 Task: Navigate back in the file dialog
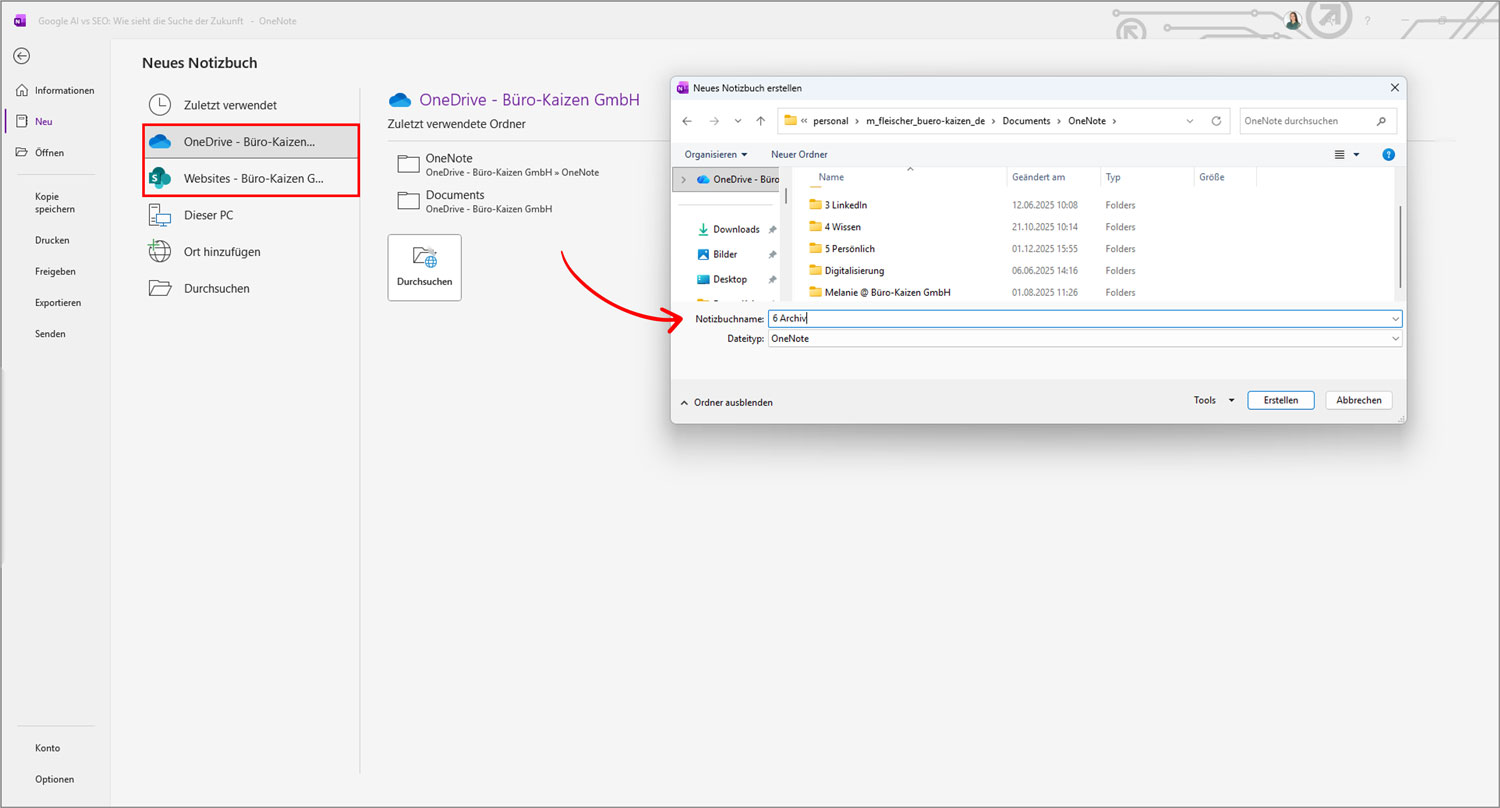tap(687, 119)
